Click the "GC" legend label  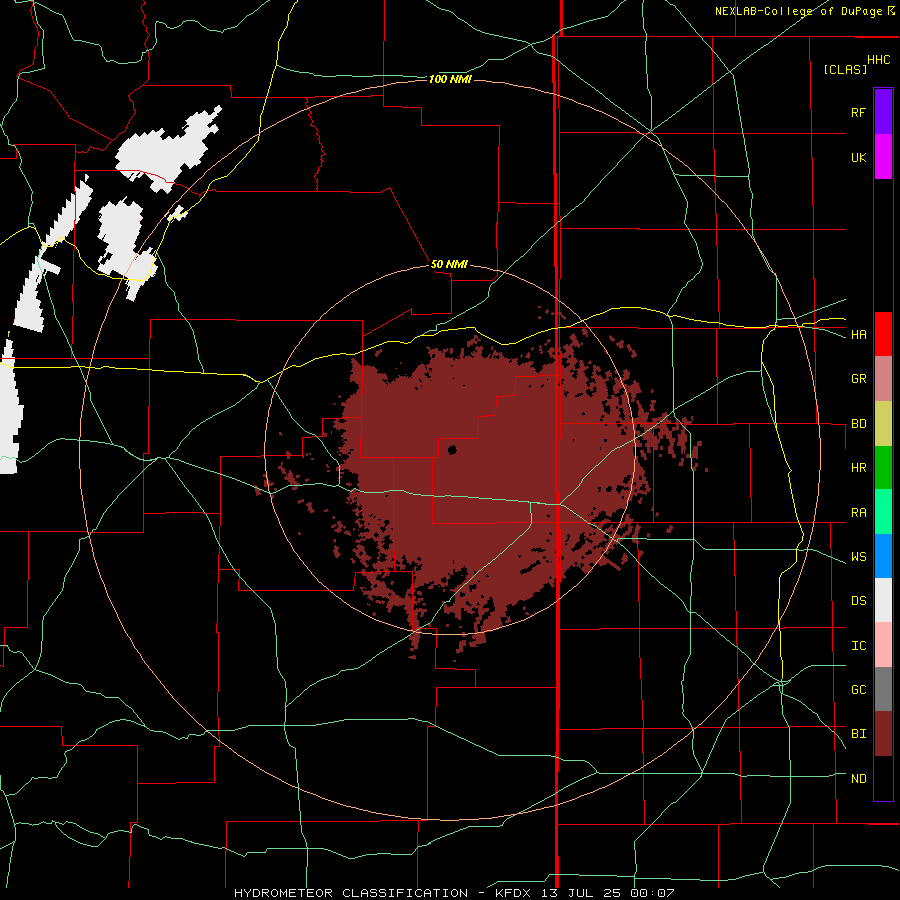858,690
